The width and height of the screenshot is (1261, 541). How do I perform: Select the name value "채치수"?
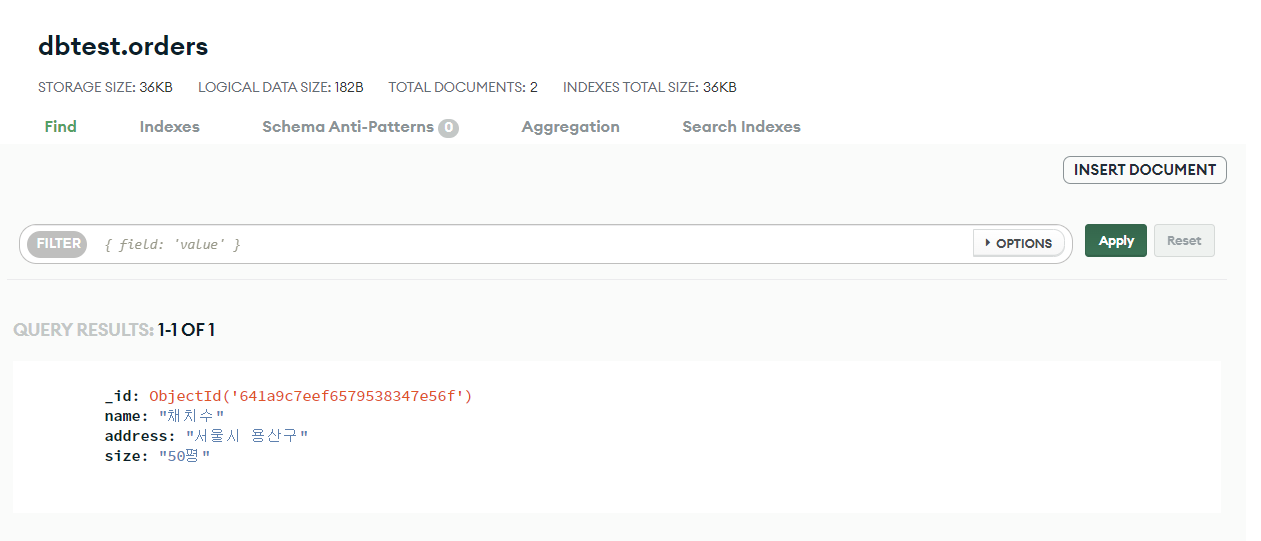pyautogui.click(x=191, y=416)
